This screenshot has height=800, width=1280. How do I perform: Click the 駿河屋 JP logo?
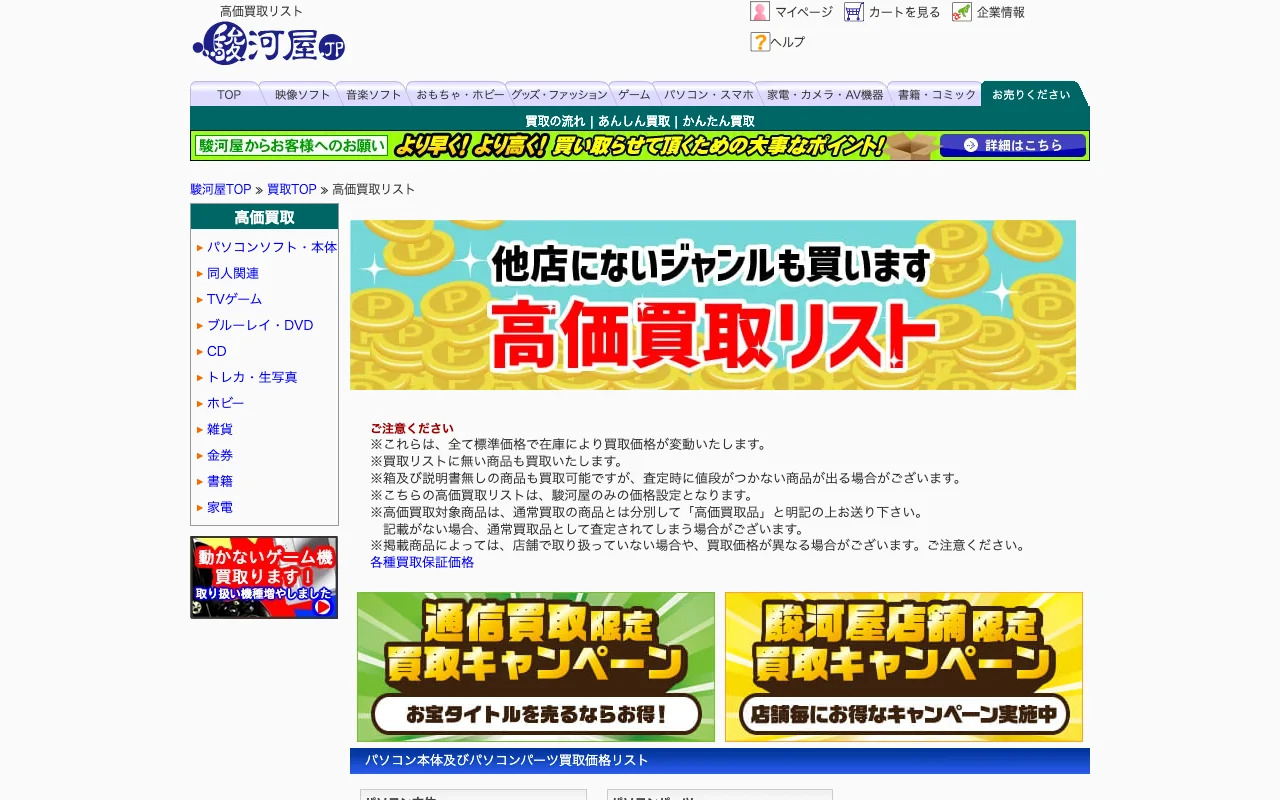coord(268,43)
